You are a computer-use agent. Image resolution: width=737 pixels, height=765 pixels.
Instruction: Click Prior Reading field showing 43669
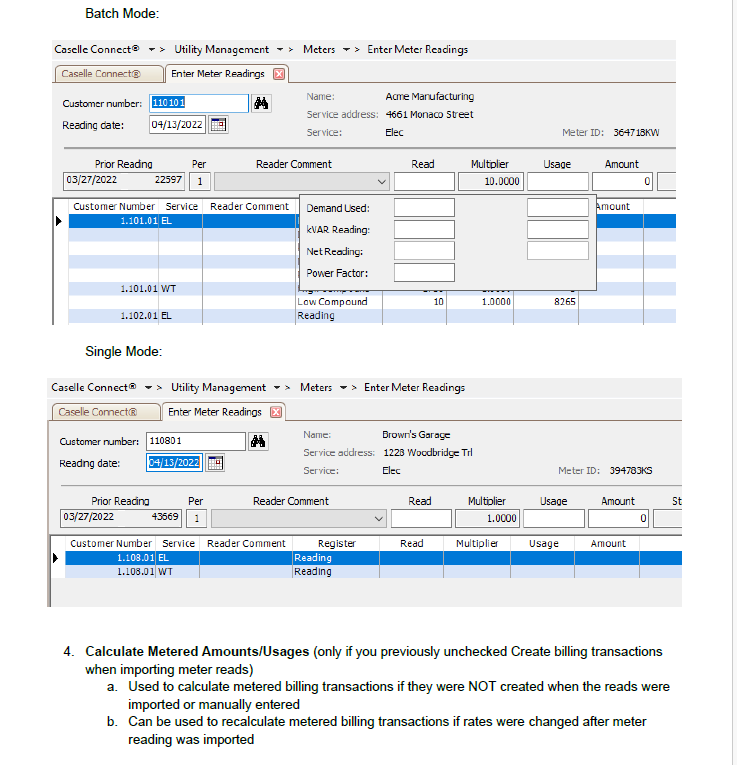click(120, 518)
